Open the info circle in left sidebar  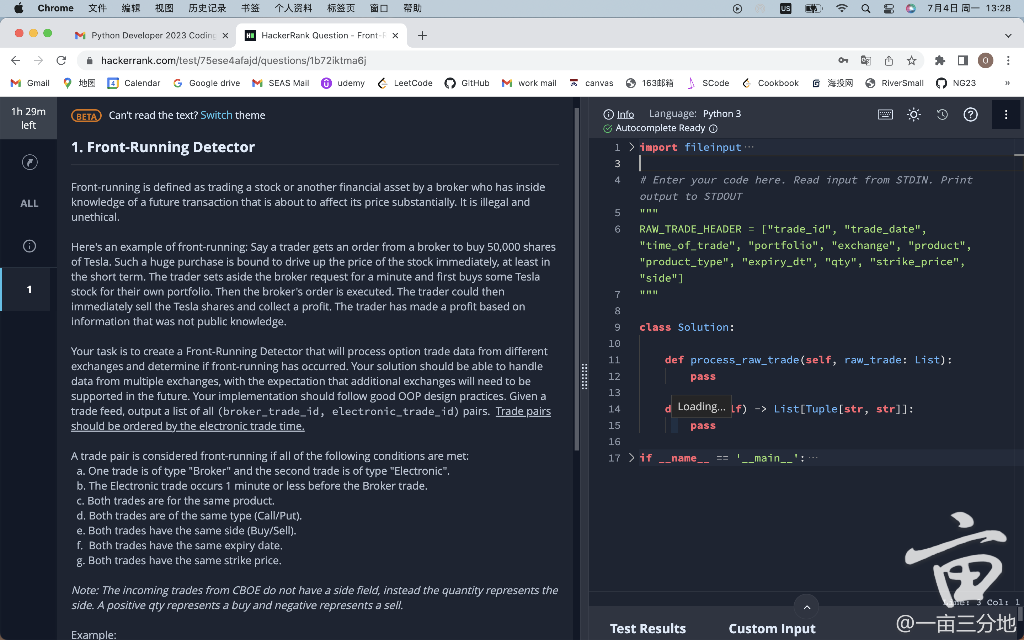click(x=29, y=246)
